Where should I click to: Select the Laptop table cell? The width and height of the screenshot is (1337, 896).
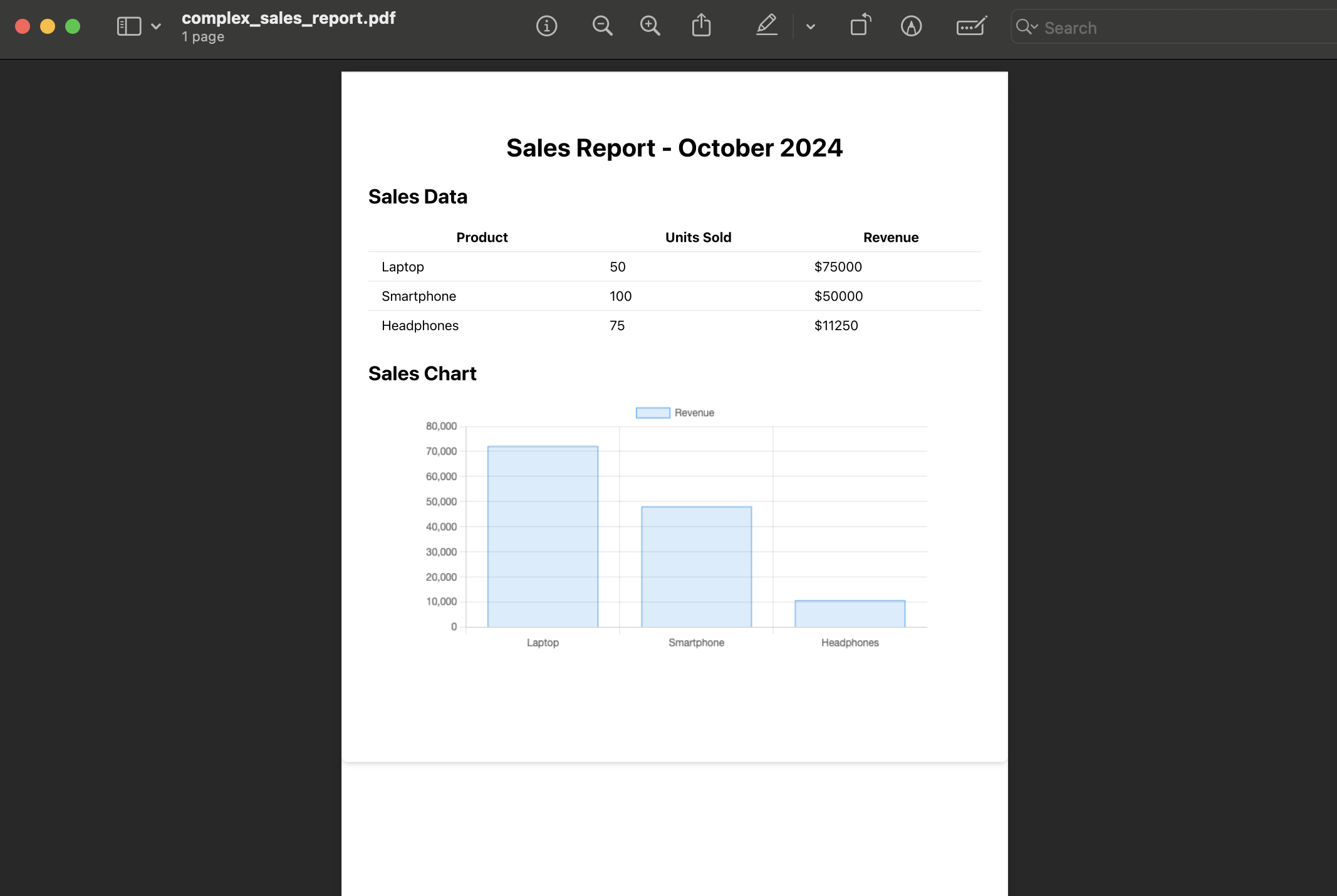(x=403, y=267)
